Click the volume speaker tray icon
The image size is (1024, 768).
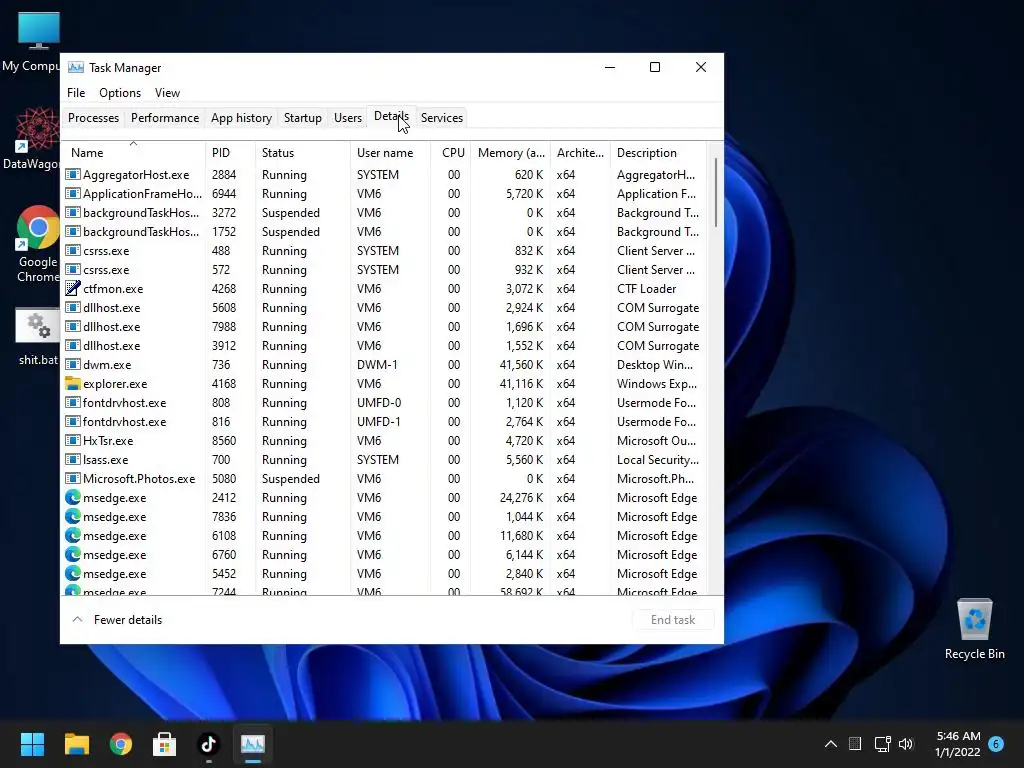[906, 744]
